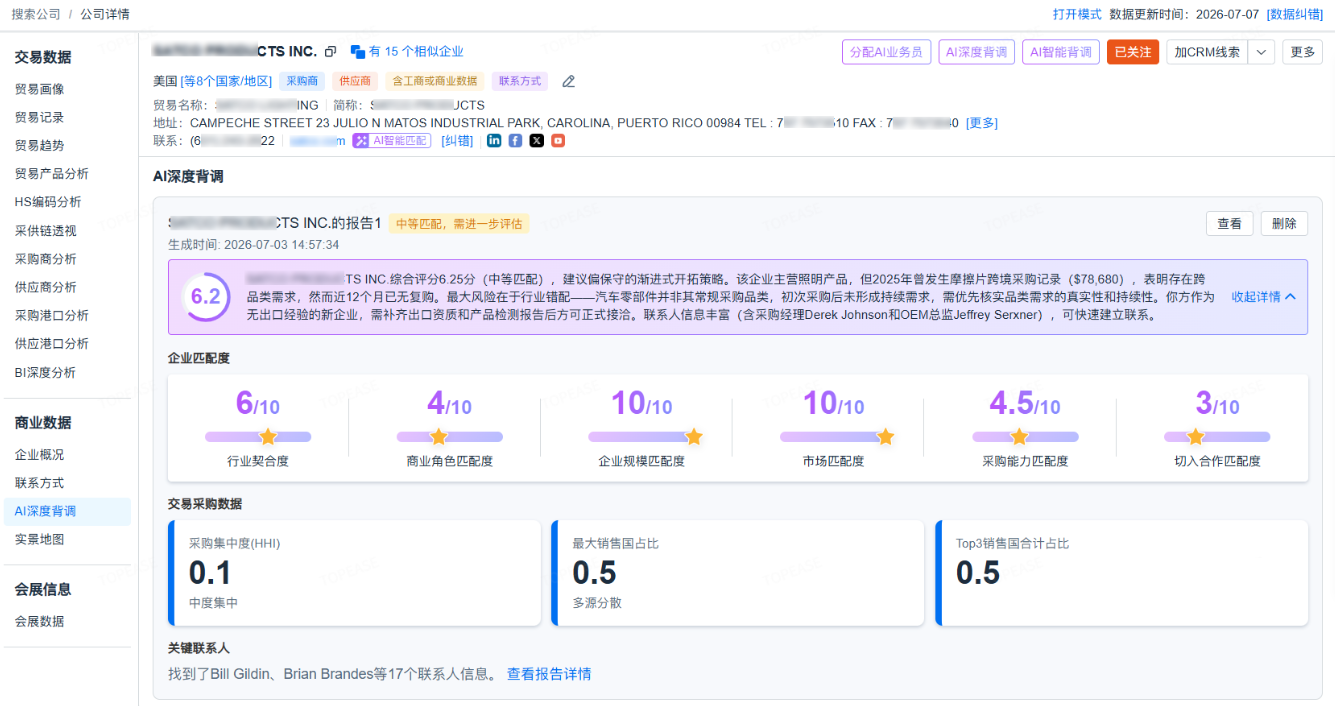The image size is (1335, 706).
Task: Click the edit tags pencil icon
Action: coord(569,81)
